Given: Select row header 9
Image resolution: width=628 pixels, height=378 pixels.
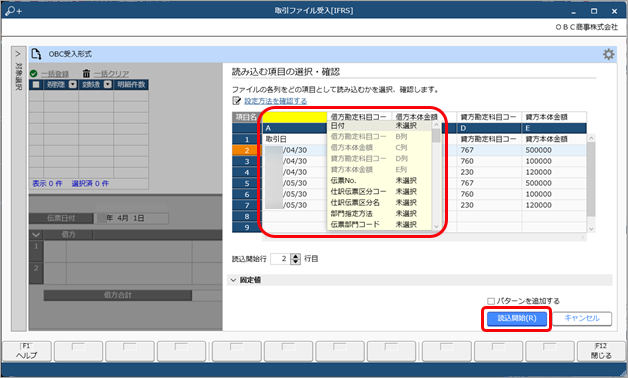Looking at the screenshot, I should click(x=247, y=227).
